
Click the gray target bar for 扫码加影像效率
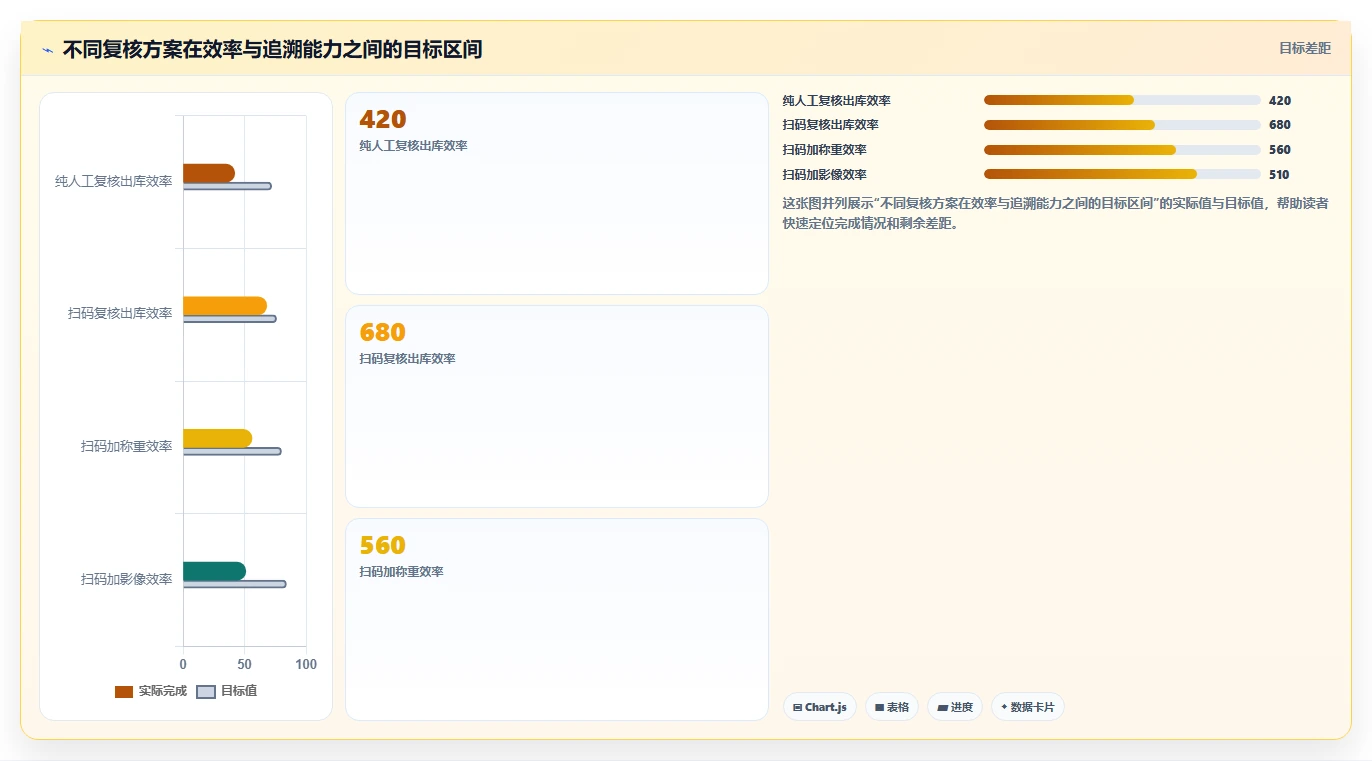coord(235,584)
